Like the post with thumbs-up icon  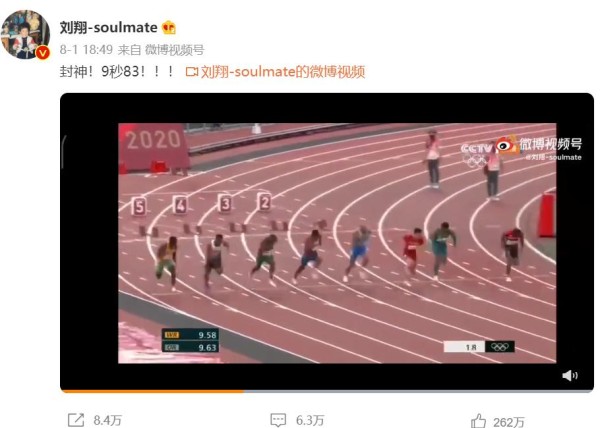pos(478,420)
